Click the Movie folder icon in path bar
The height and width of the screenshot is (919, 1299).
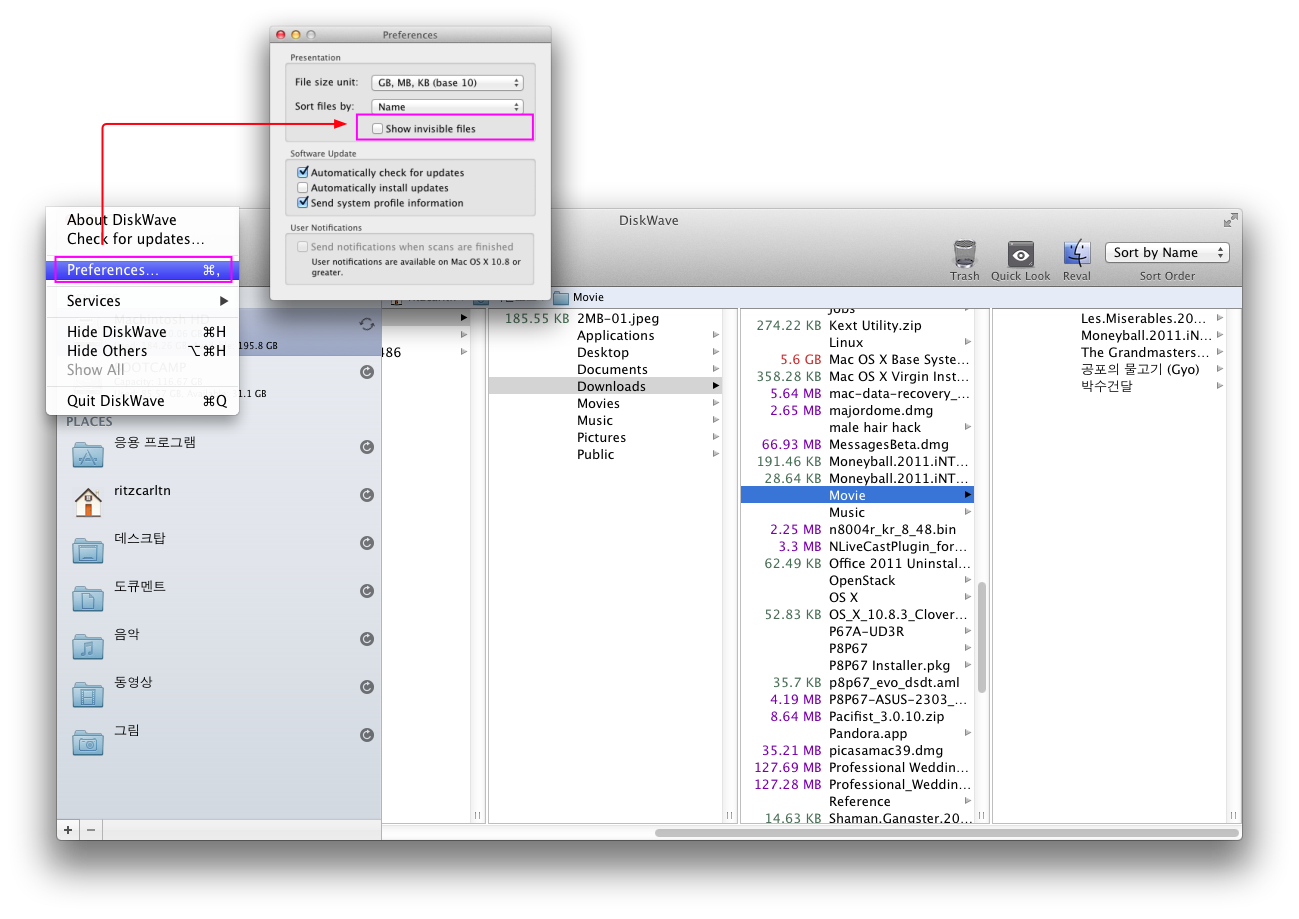click(560, 297)
